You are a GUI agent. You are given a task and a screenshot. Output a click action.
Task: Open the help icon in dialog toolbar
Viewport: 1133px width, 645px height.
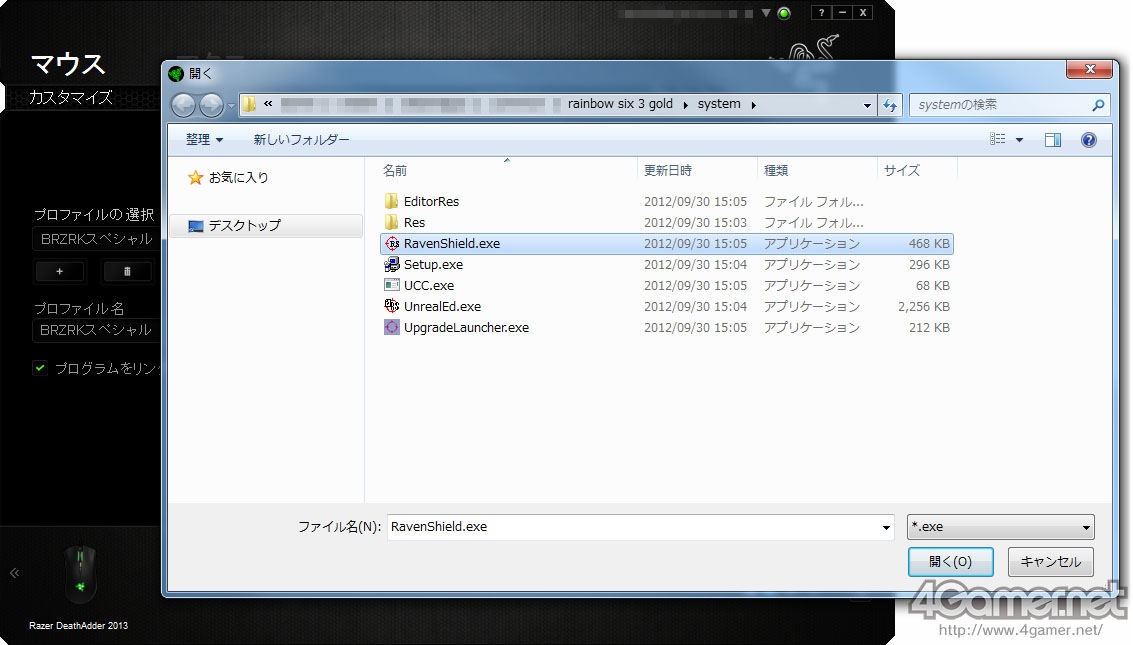tap(1089, 140)
